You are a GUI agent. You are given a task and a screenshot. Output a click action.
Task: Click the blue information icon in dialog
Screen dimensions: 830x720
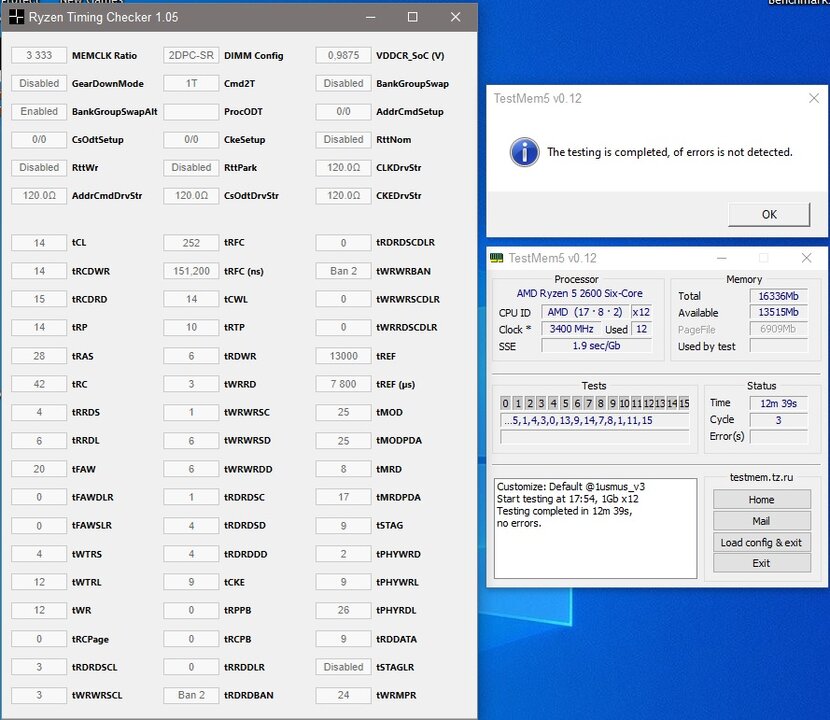tap(524, 152)
